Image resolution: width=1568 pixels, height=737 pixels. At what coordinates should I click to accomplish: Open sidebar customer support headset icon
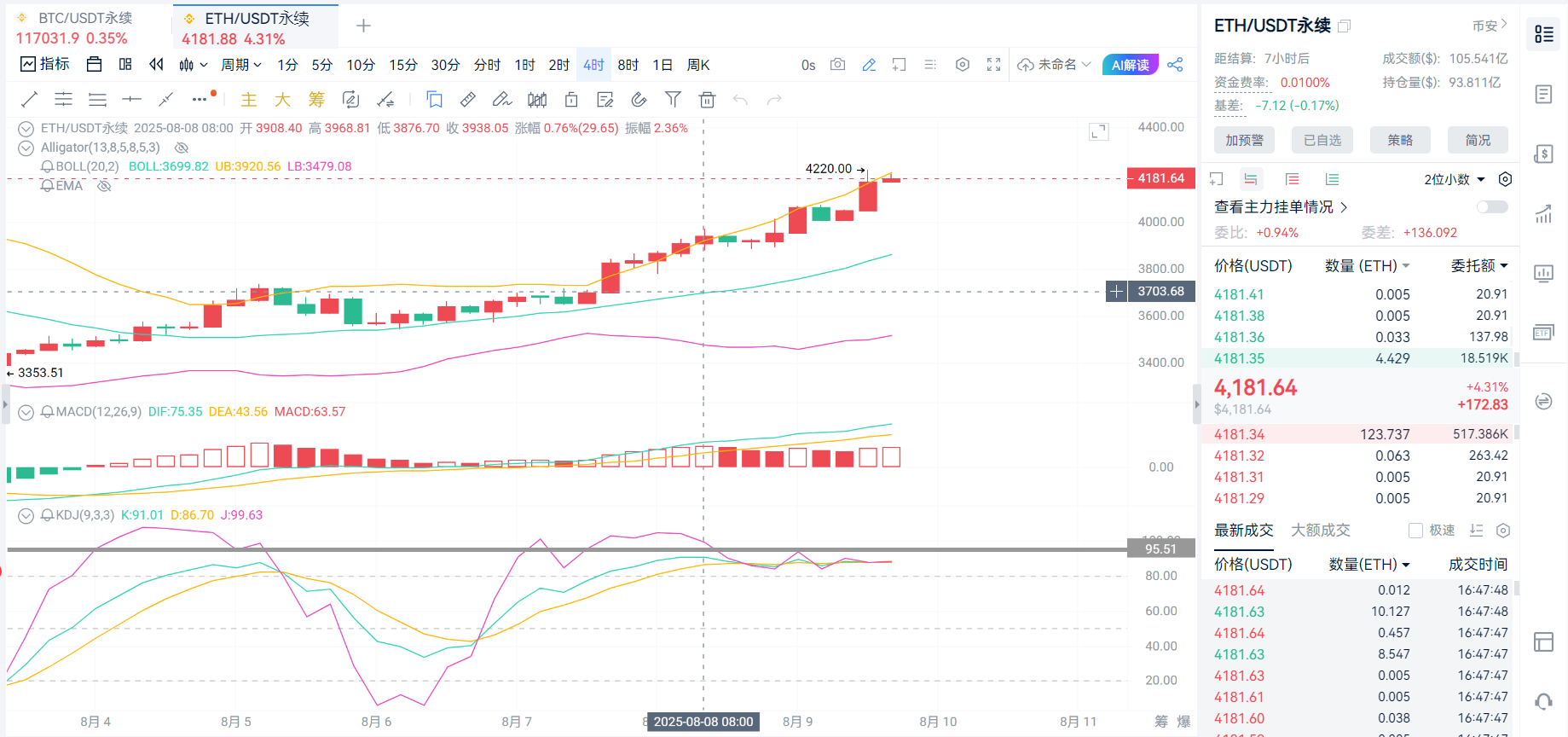coord(1543,701)
